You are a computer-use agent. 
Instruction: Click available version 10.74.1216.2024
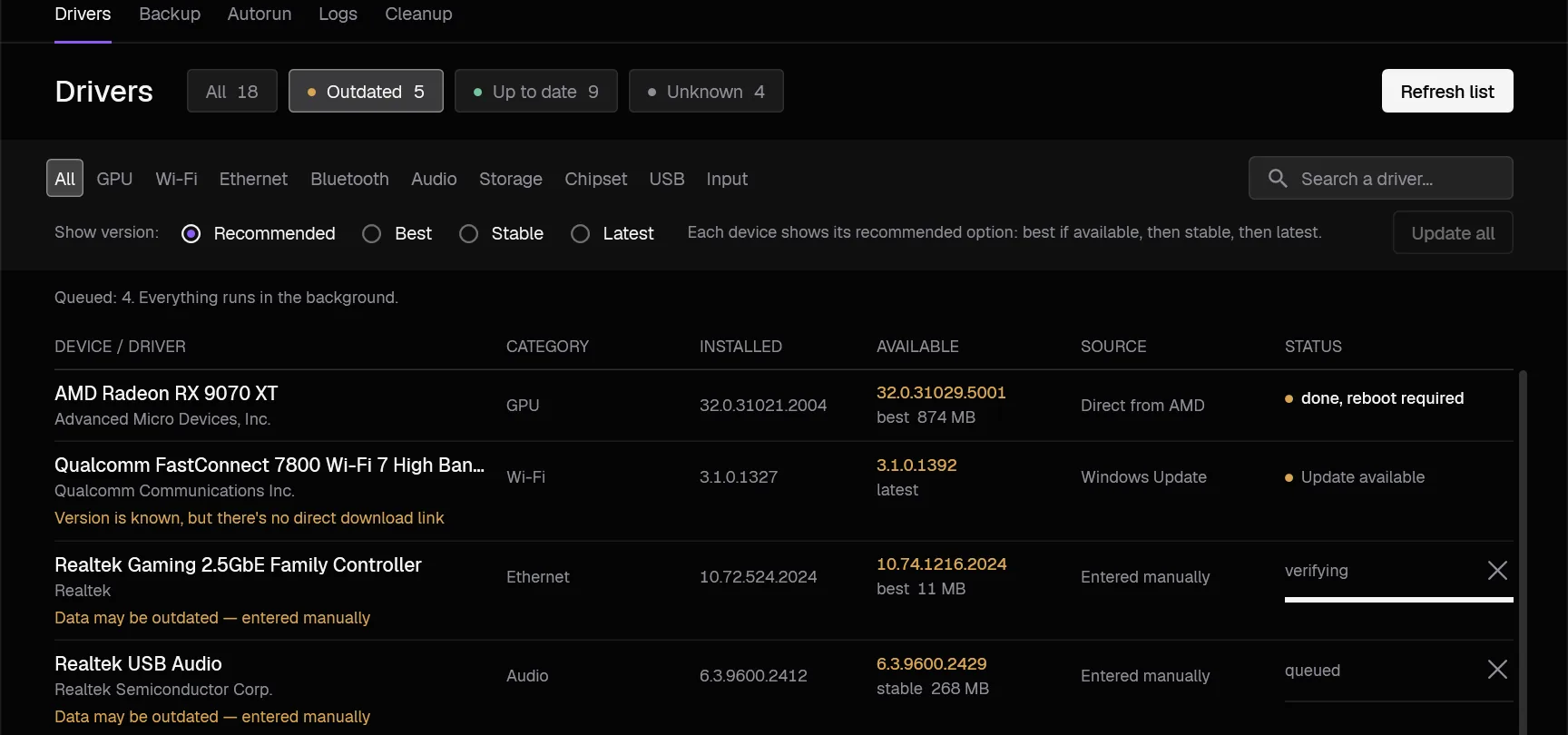coord(941,564)
